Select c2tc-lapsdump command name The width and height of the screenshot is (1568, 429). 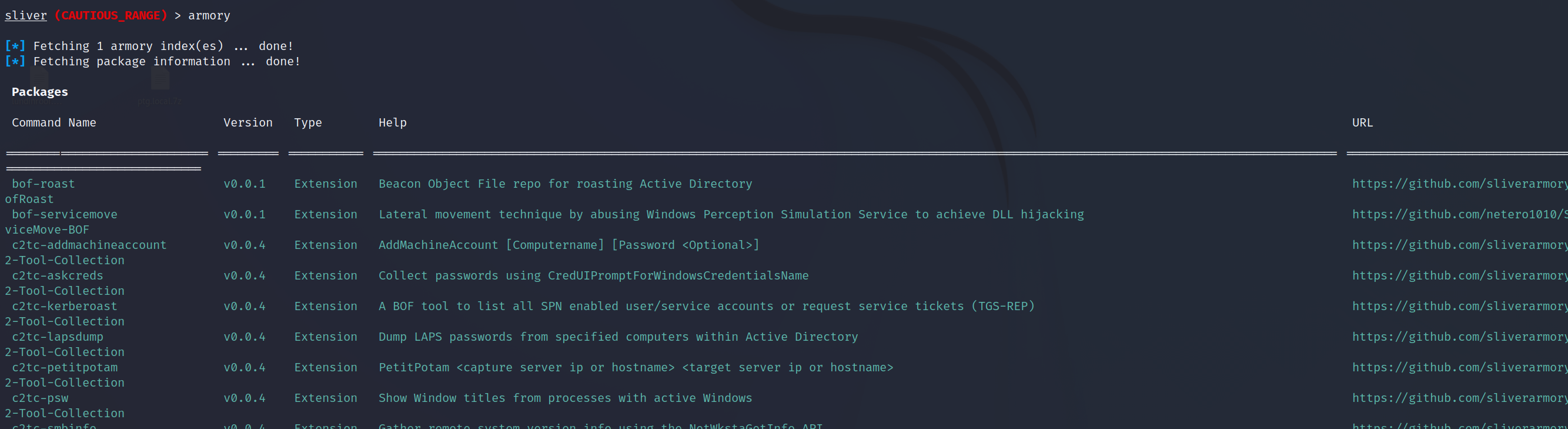pyautogui.click(x=57, y=337)
